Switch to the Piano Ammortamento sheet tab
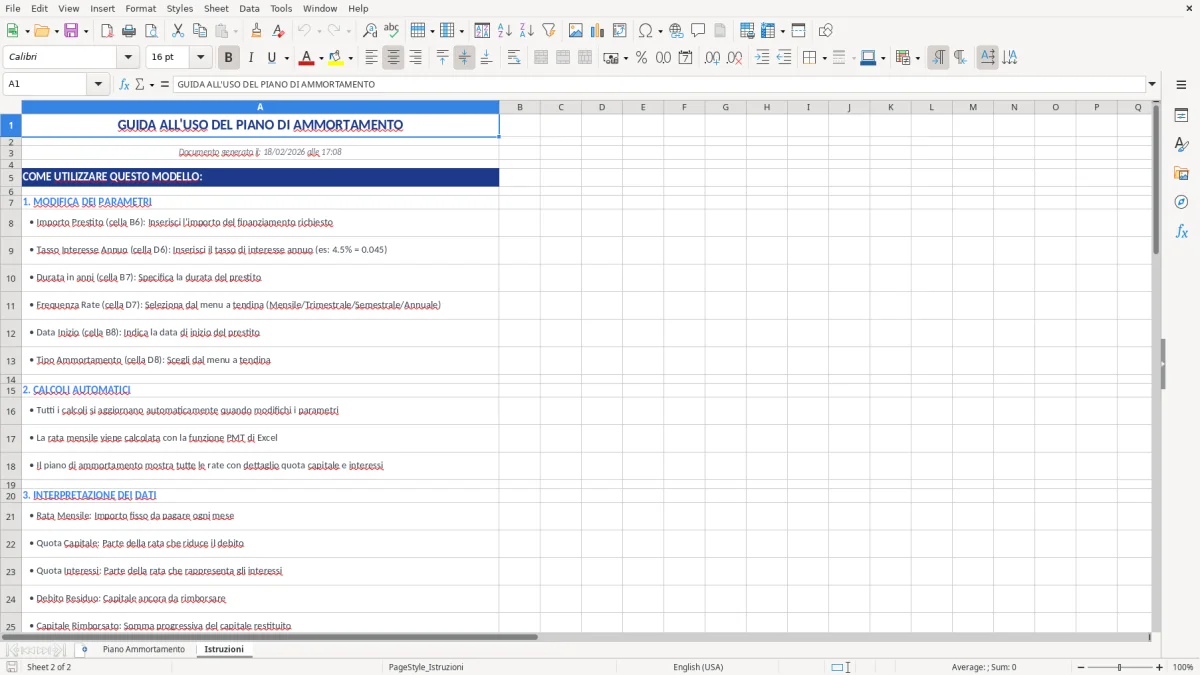The image size is (1200, 675). 142,648
